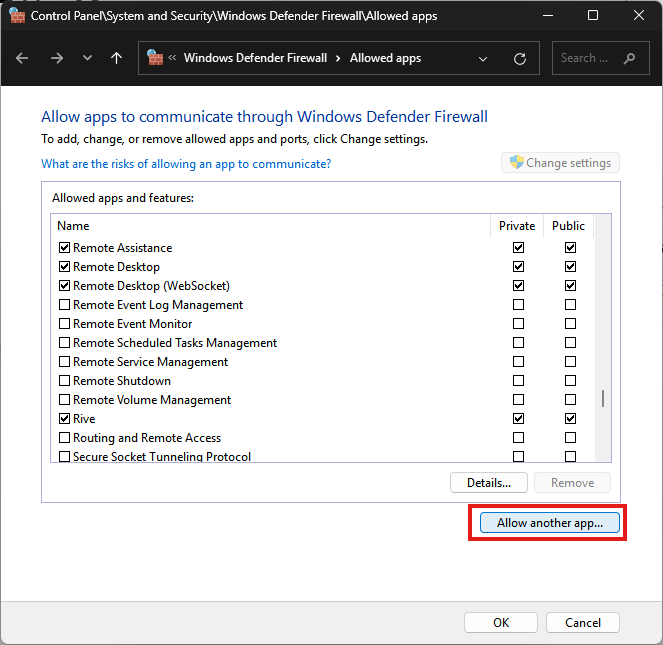Expand breadcrumb chevron after Windows Defender Firewall
Viewport: 663px width, 645px height.
pos(338,58)
